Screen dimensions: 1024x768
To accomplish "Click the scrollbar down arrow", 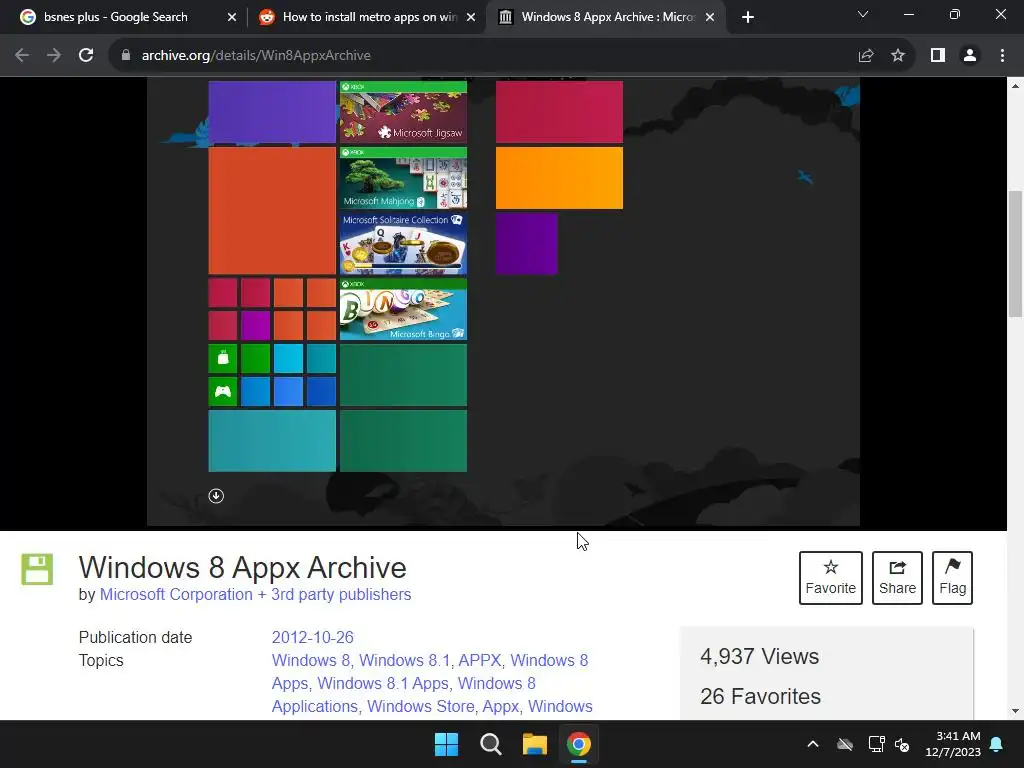I will click(x=1015, y=711).
